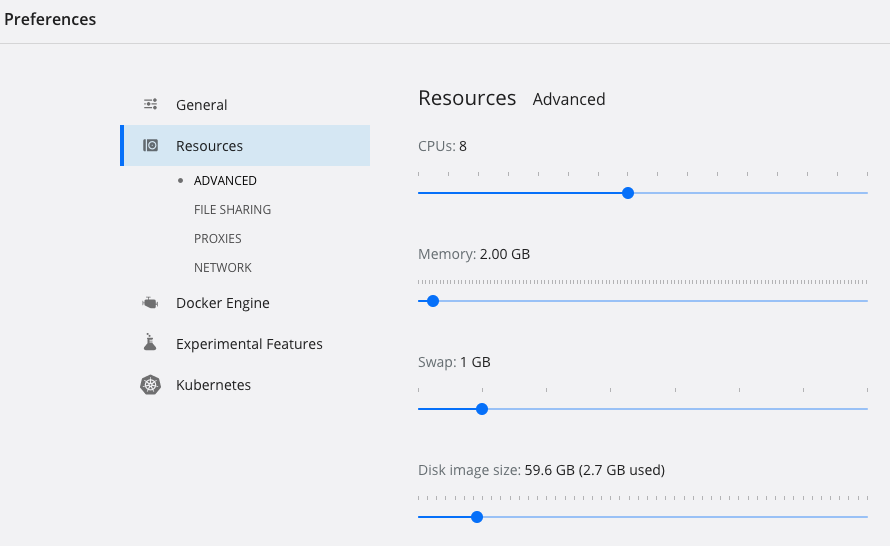Viewport: 890px width, 546px height.
Task: Click the Disk image size slider handle
Action: pyautogui.click(x=477, y=517)
